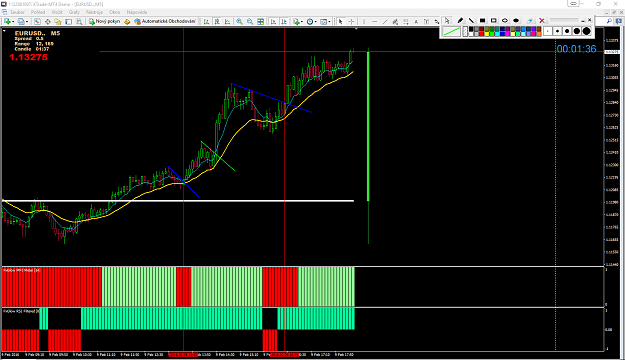This screenshot has width=625, height=360.
Task: Open the Strategy Tester icon
Action: [79, 22]
